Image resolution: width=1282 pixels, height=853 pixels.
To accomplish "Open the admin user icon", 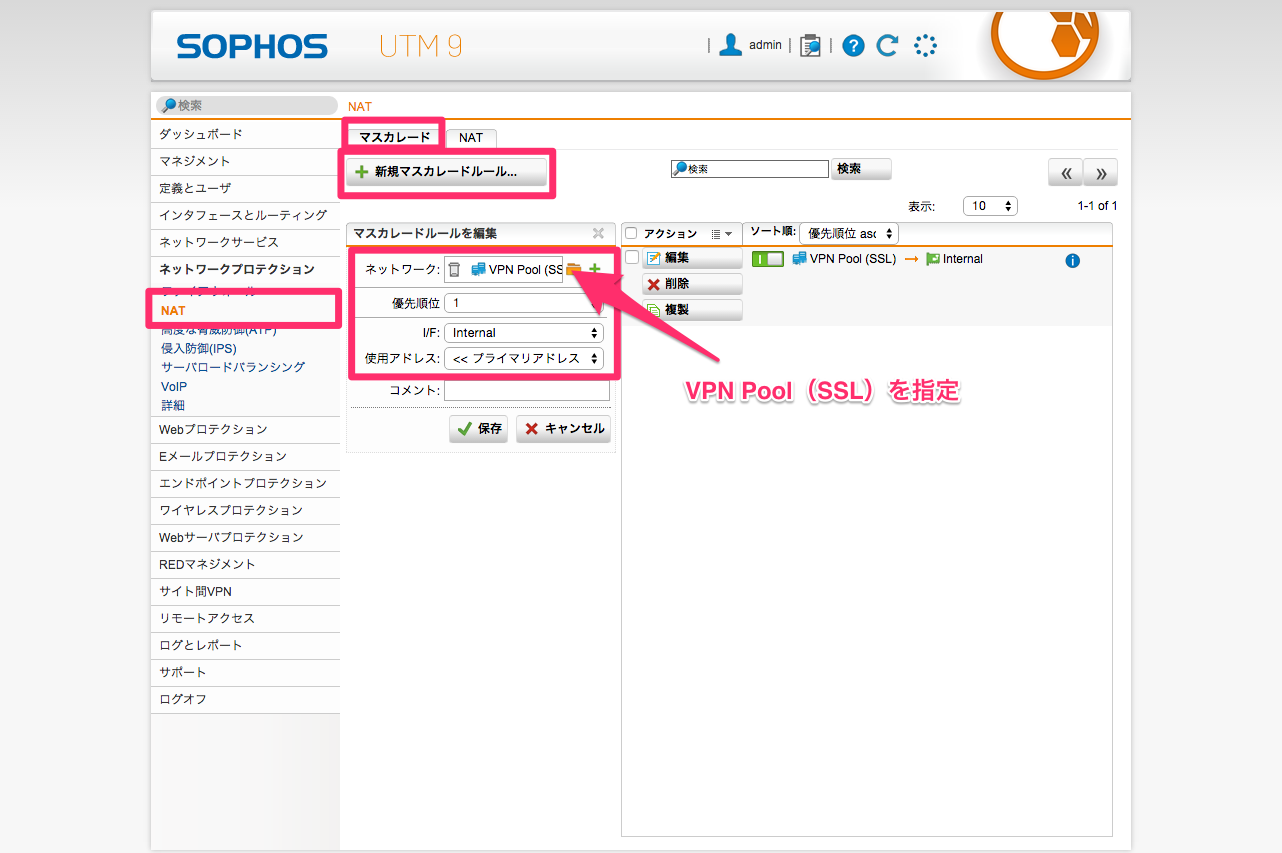I will pyautogui.click(x=731, y=45).
